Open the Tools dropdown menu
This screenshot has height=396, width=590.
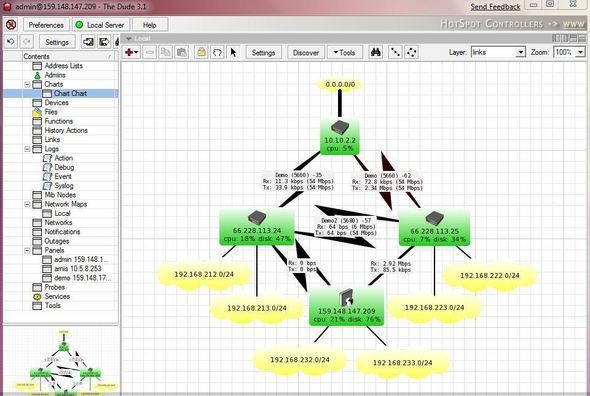(345, 52)
